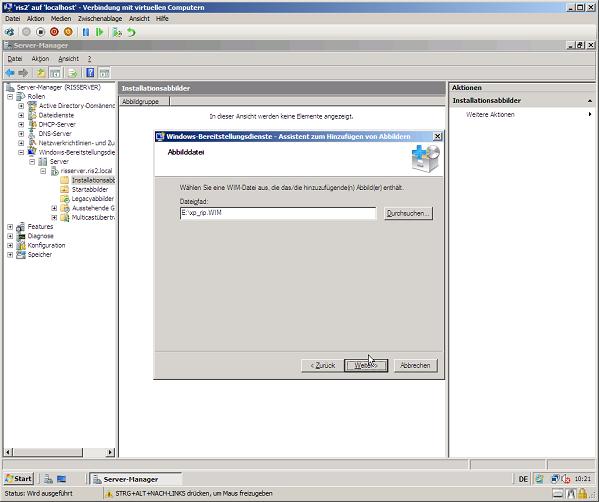The height and width of the screenshot is (502, 599).
Task: Open the Medien menu
Action: (x=61, y=18)
